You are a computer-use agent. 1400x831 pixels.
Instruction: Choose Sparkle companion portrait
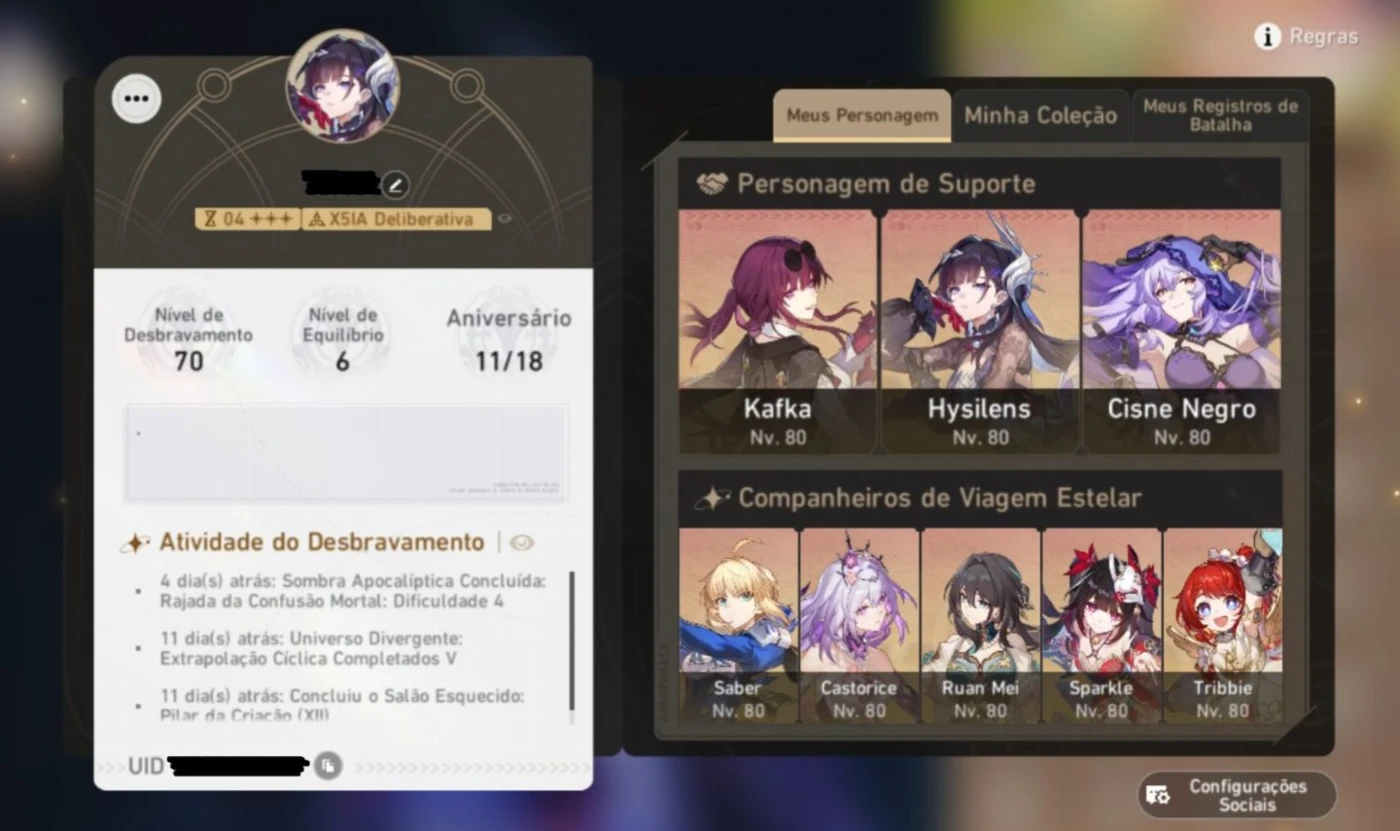pos(1101,626)
